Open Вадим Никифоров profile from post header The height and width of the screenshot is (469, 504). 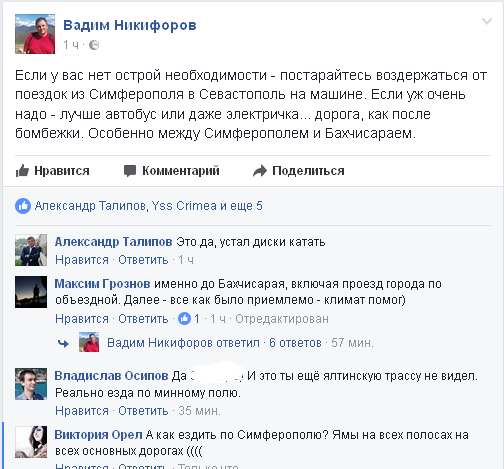click(x=130, y=25)
